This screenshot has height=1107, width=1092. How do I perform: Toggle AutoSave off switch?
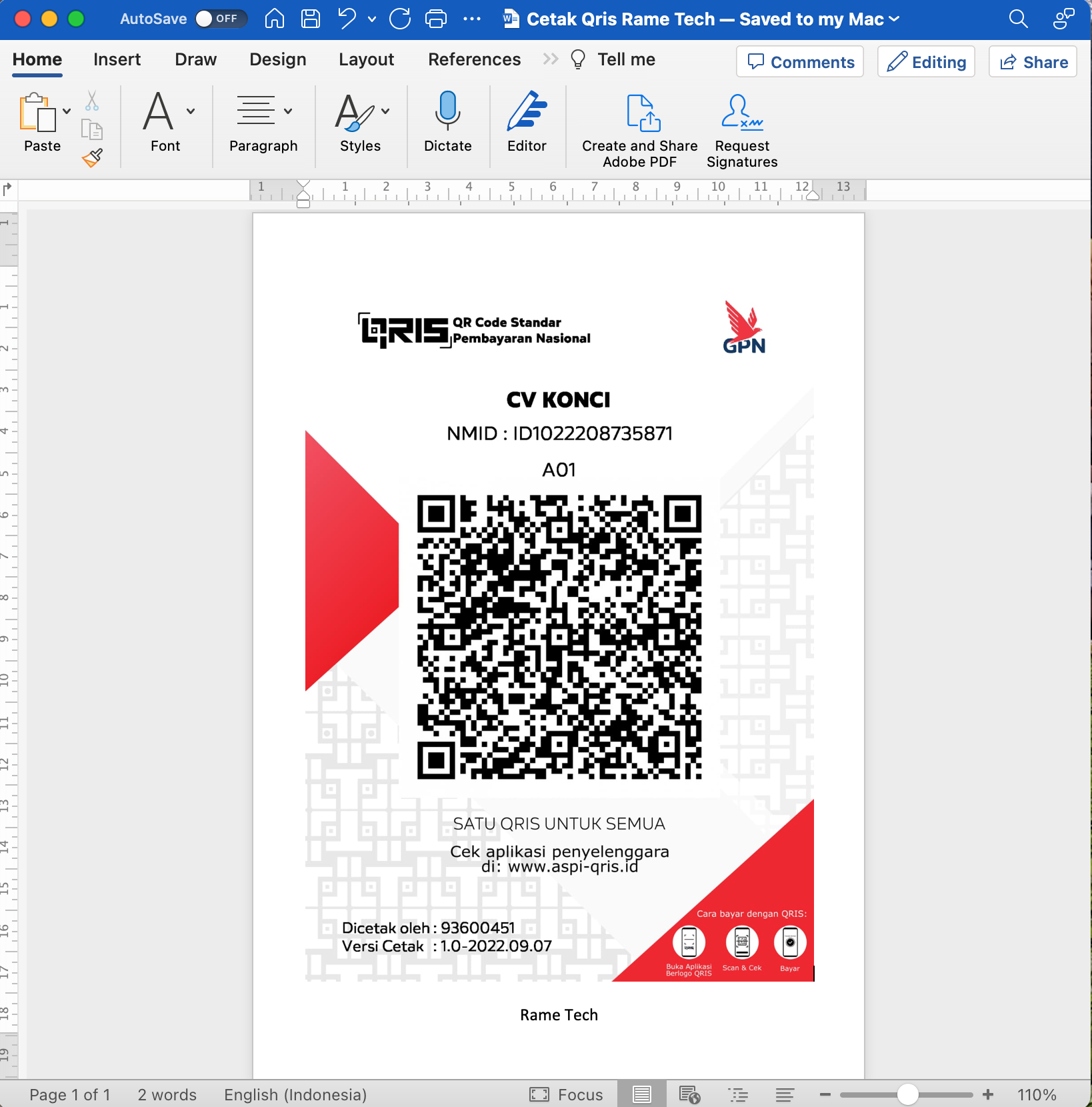[x=221, y=19]
